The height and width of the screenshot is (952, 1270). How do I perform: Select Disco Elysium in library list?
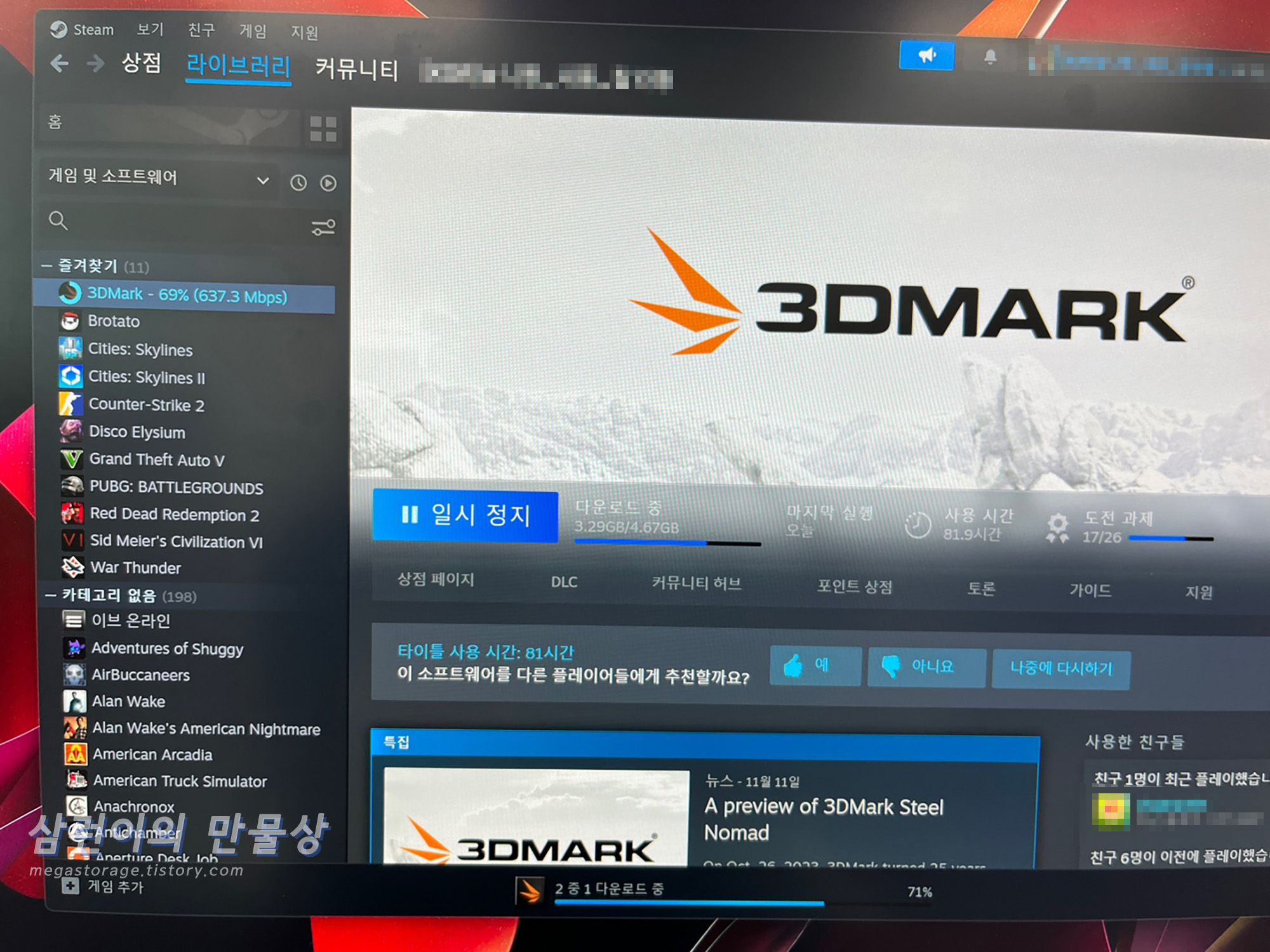tap(137, 432)
